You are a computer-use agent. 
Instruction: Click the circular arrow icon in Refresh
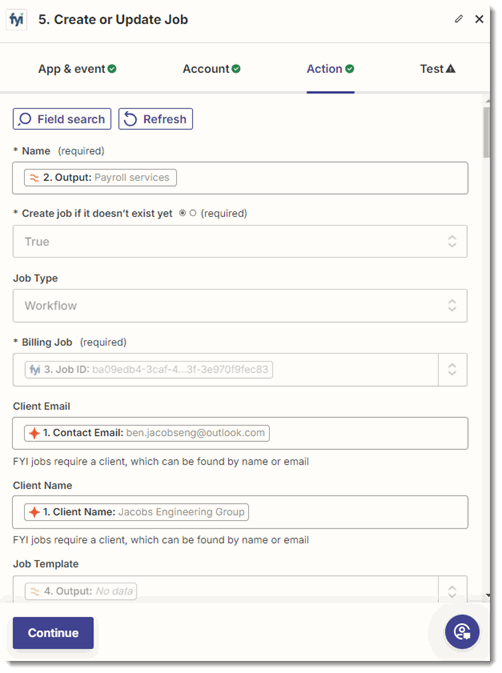(x=130, y=119)
